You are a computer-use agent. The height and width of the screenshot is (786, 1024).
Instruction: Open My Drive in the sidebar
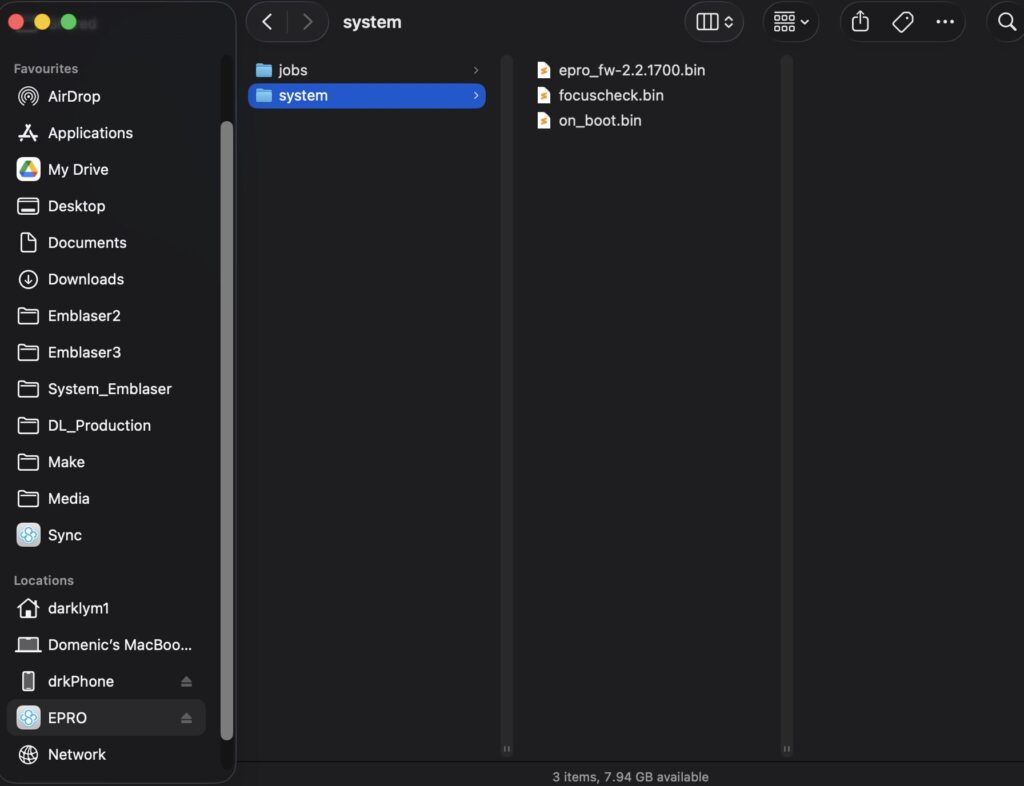(x=78, y=169)
